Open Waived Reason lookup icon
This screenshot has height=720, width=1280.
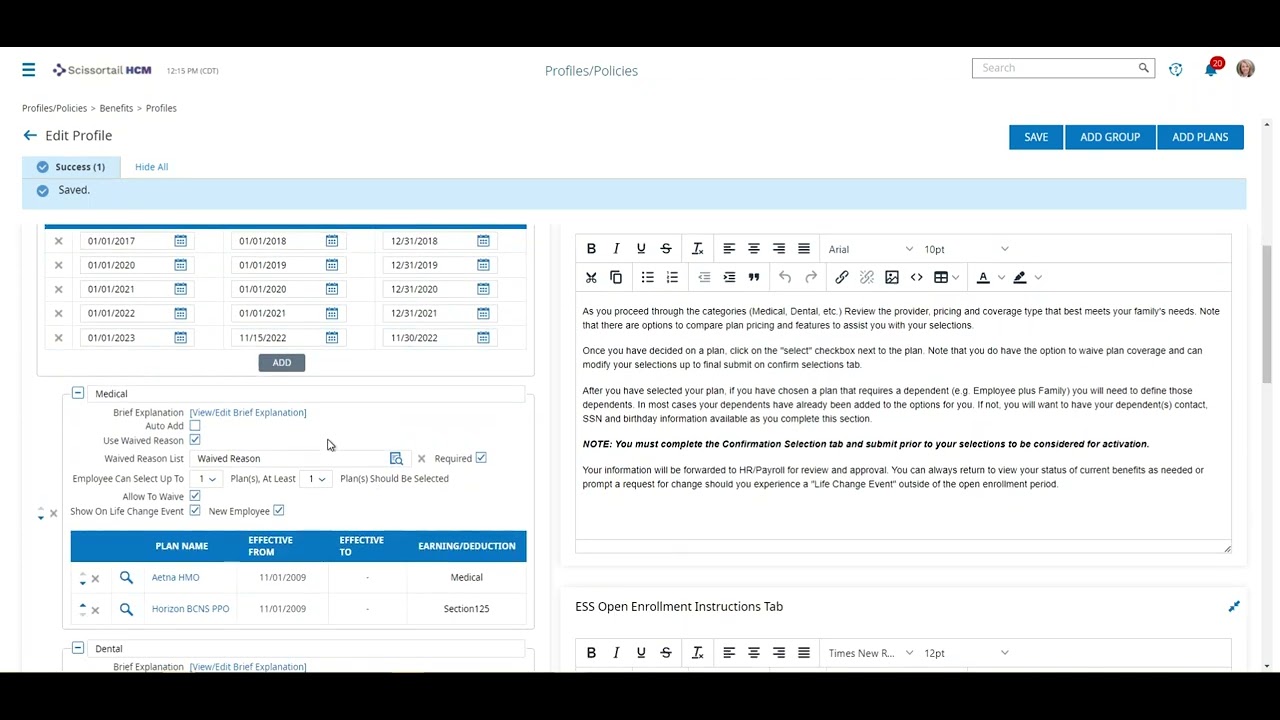[x=396, y=458]
